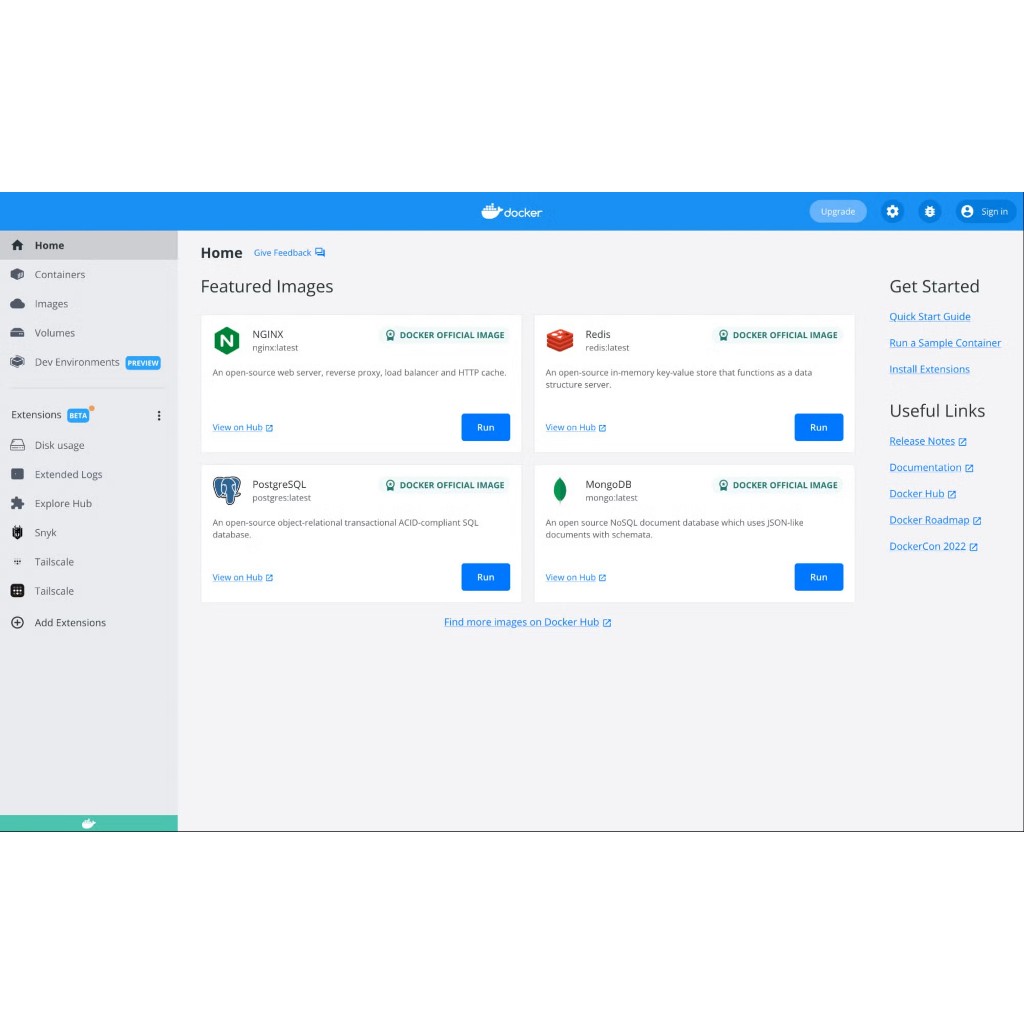Screen dimensions: 1024x1024
Task: Click the Docker whale icon in footer
Action: coord(88,823)
